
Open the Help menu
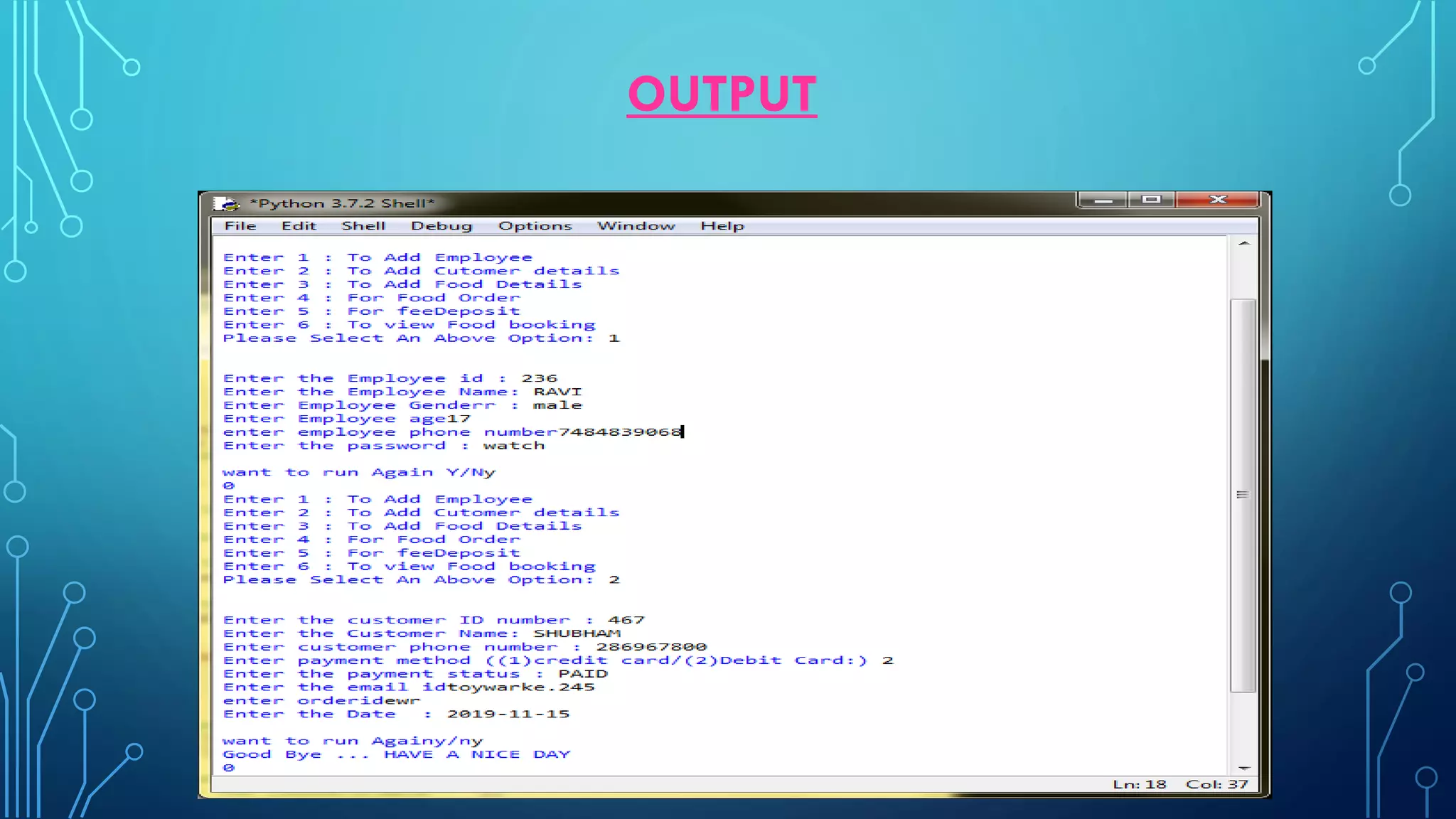[722, 226]
